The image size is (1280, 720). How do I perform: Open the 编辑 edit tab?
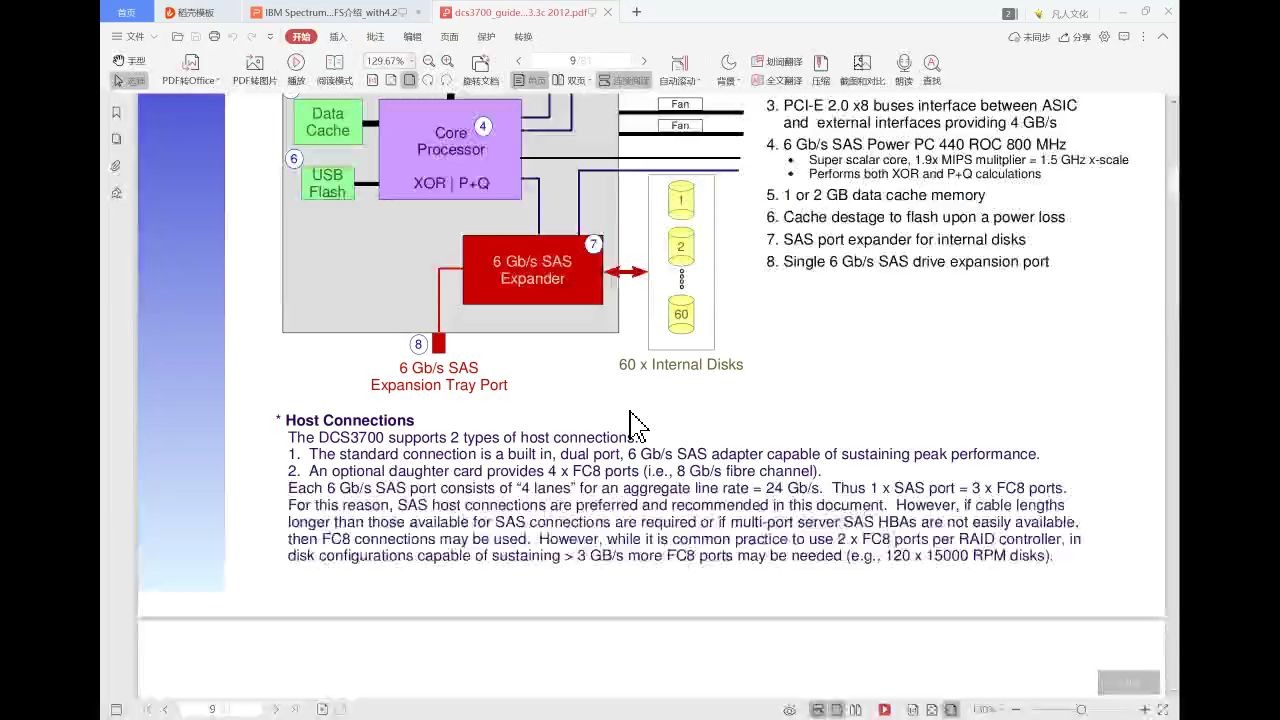(412, 36)
